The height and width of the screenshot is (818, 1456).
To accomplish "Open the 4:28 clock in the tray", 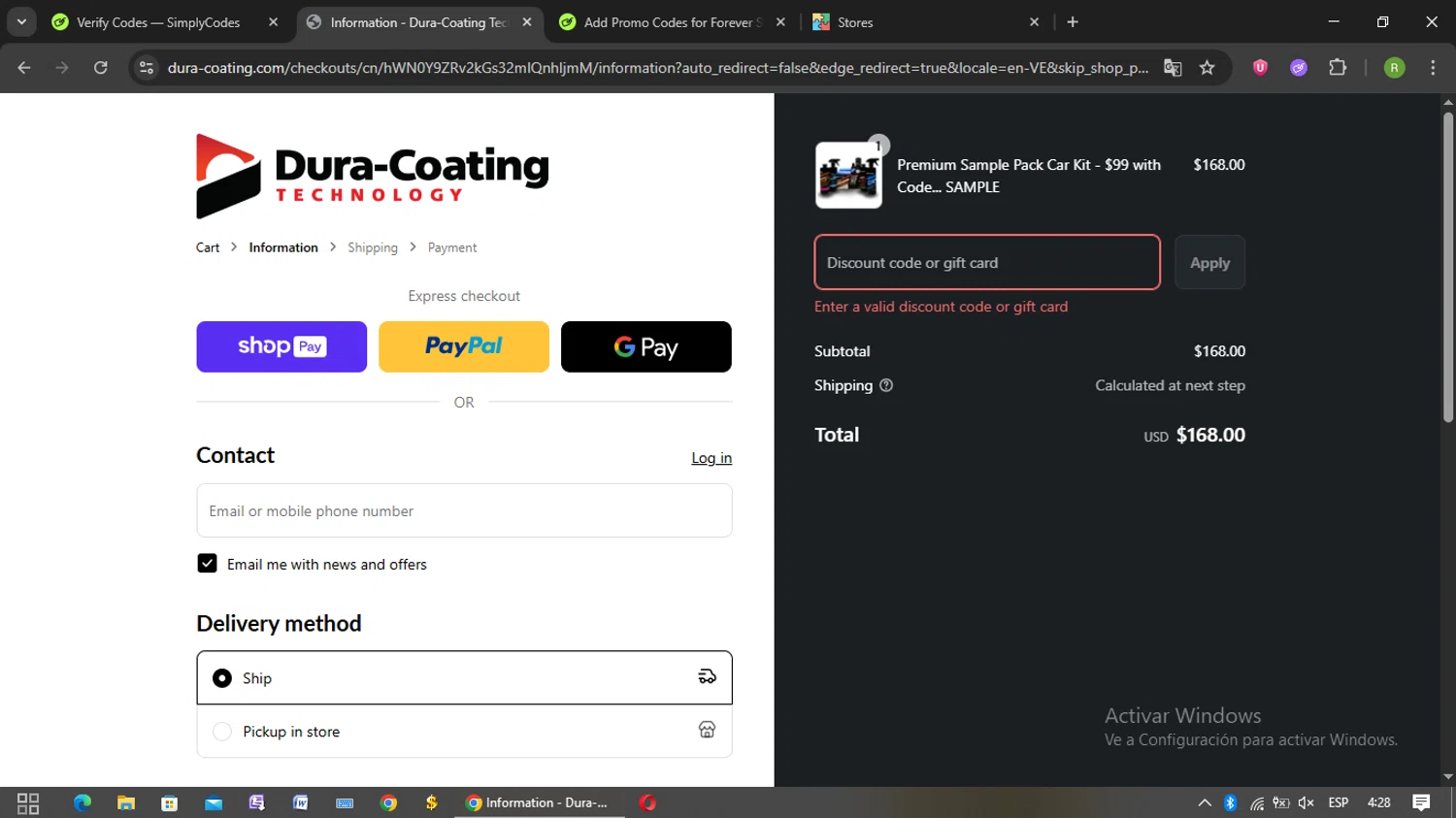I will tap(1378, 802).
